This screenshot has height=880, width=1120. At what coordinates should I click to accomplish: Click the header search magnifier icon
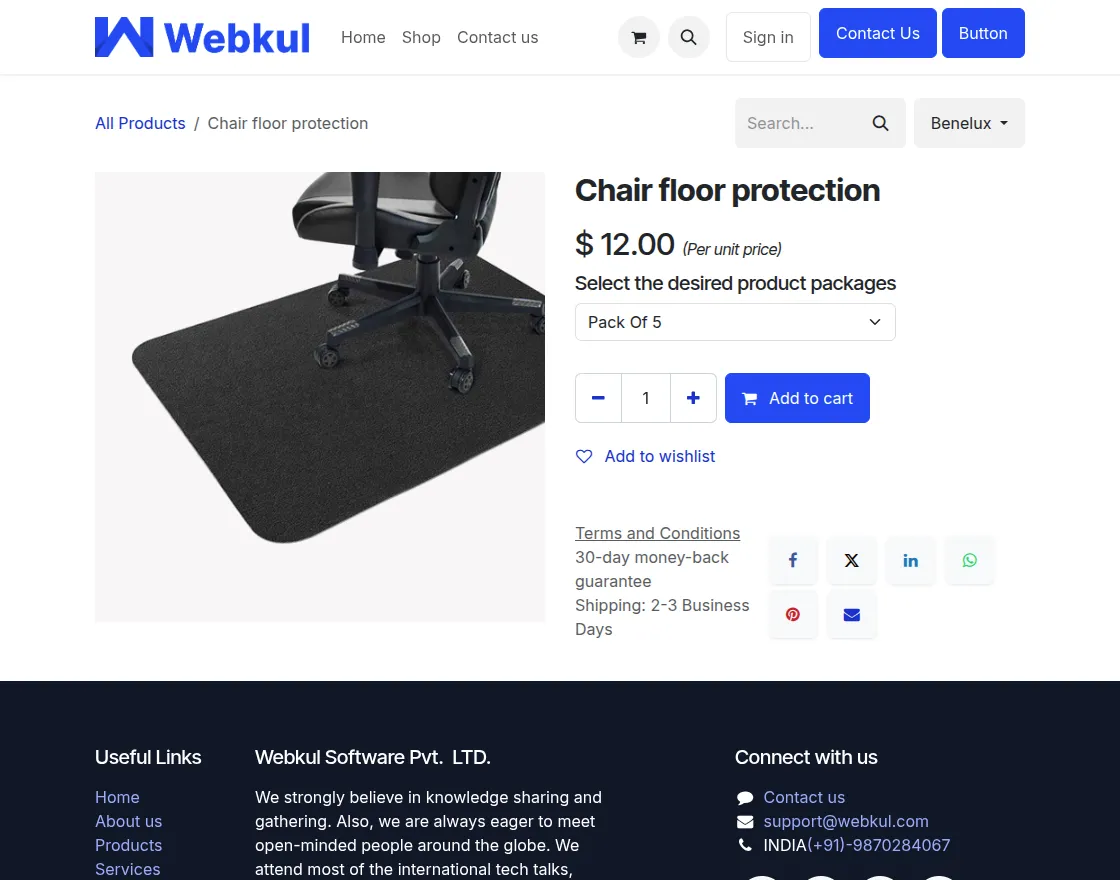[689, 37]
